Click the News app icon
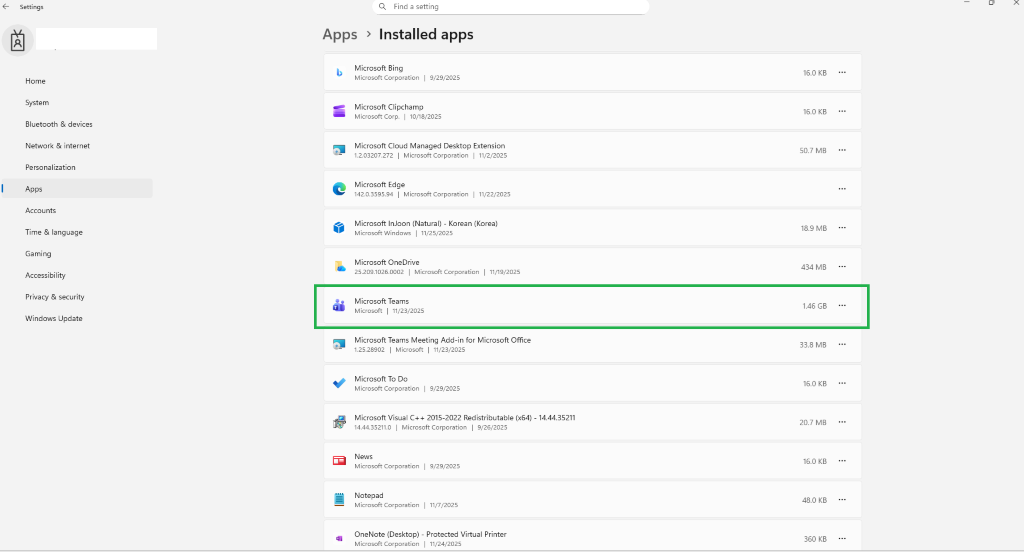1024x552 pixels. [339, 461]
